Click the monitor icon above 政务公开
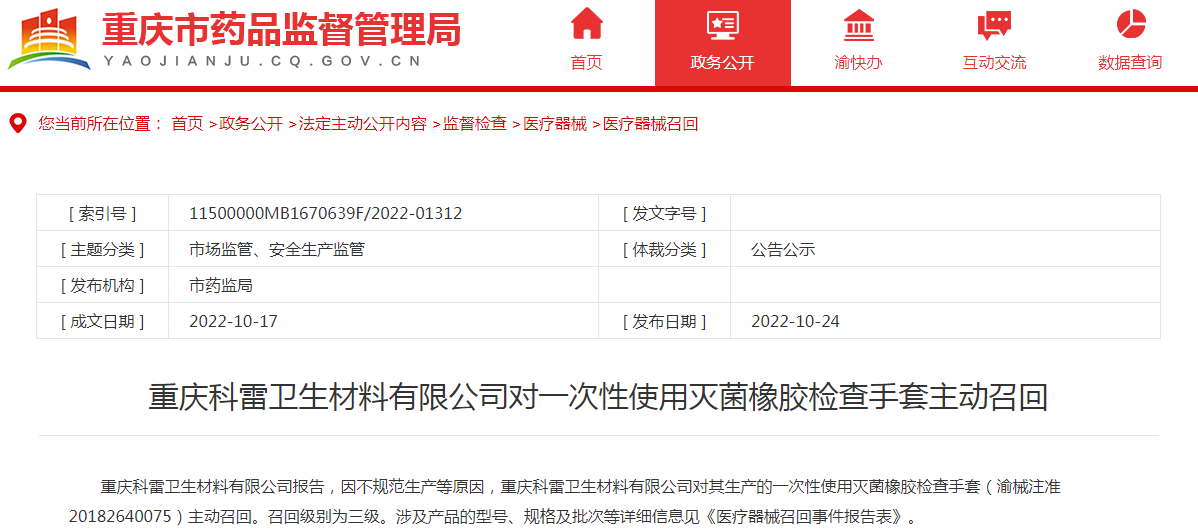This screenshot has width=1198, height=530. 722,24
